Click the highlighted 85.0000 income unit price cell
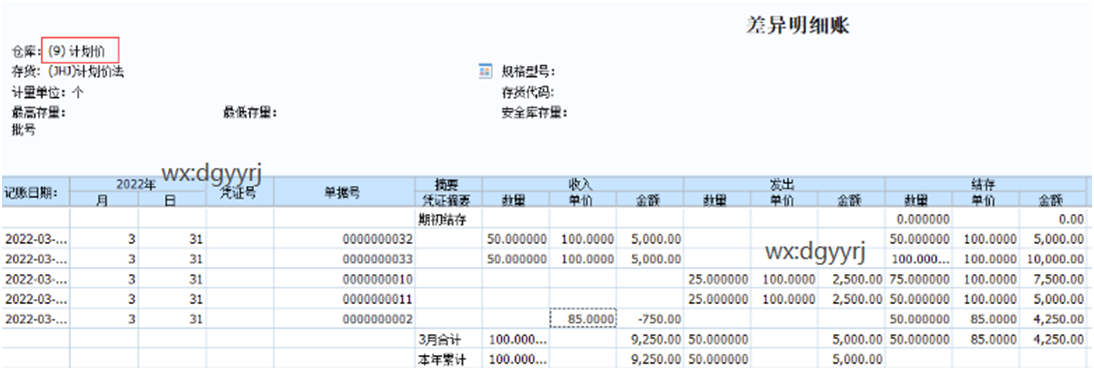Screen dimensions: 1094x370 pos(583,319)
